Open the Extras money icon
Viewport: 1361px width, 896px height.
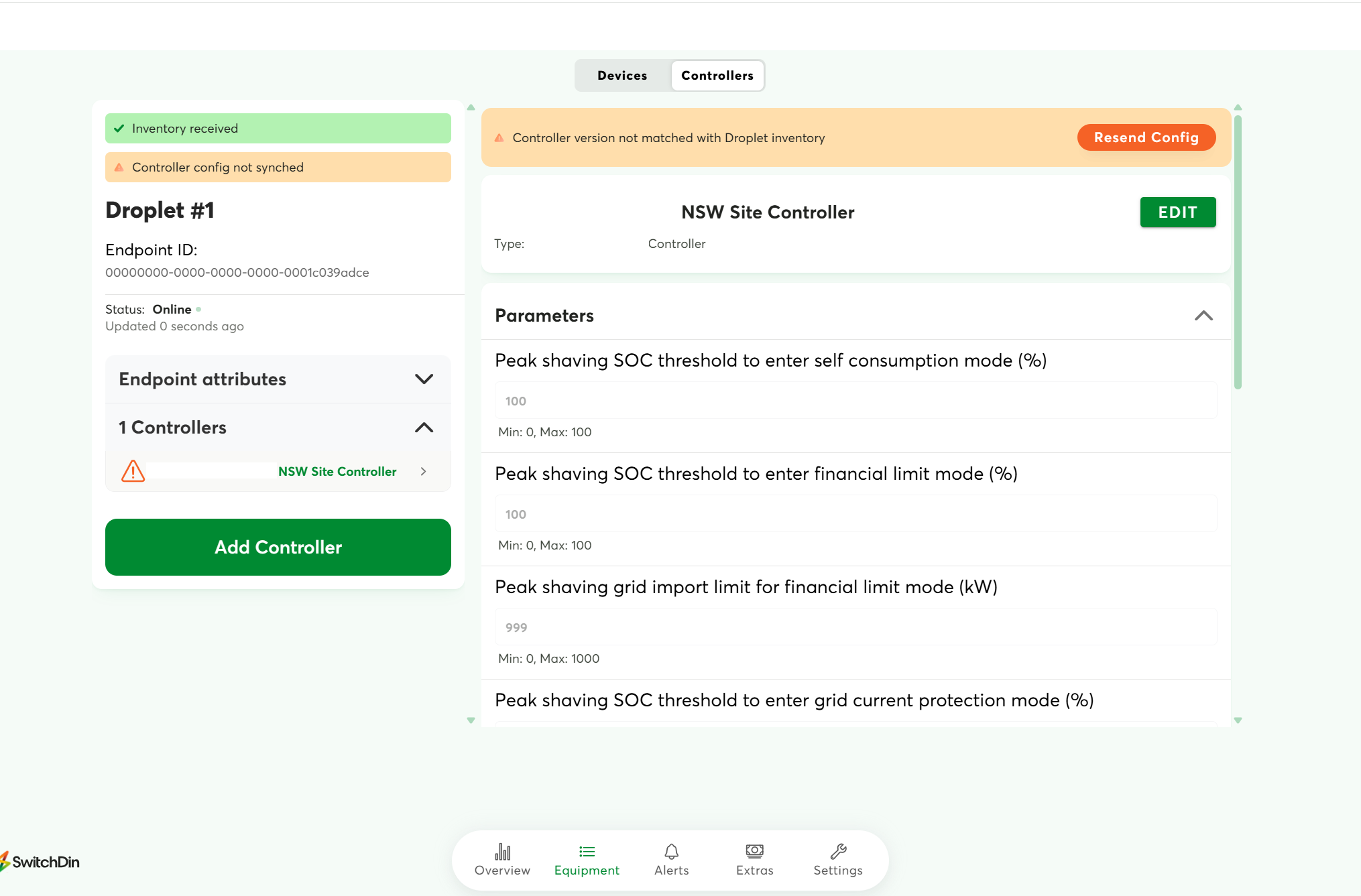tap(754, 852)
